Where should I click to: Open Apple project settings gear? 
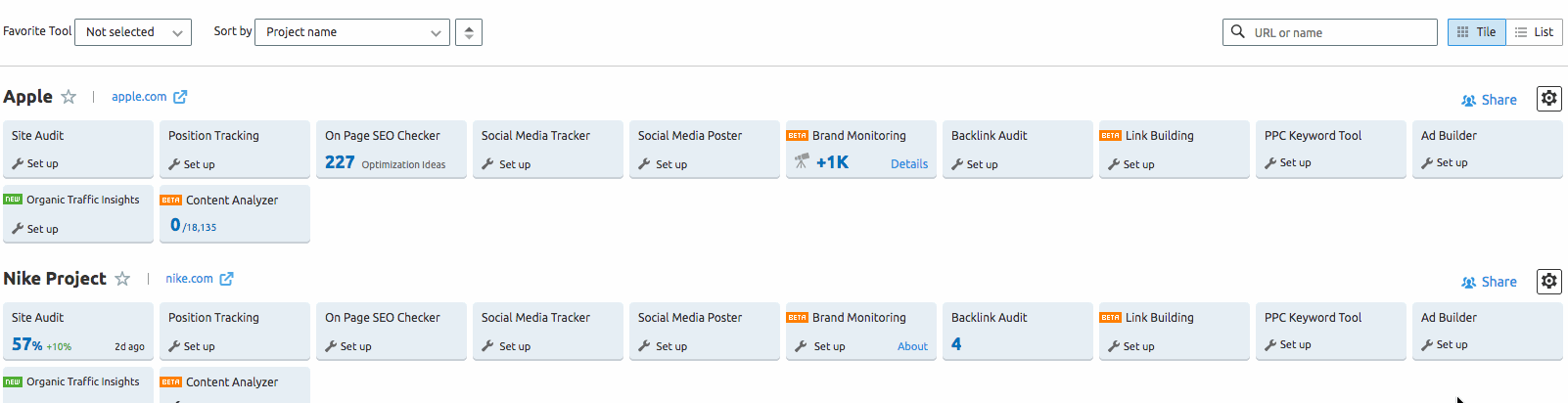tap(1548, 98)
